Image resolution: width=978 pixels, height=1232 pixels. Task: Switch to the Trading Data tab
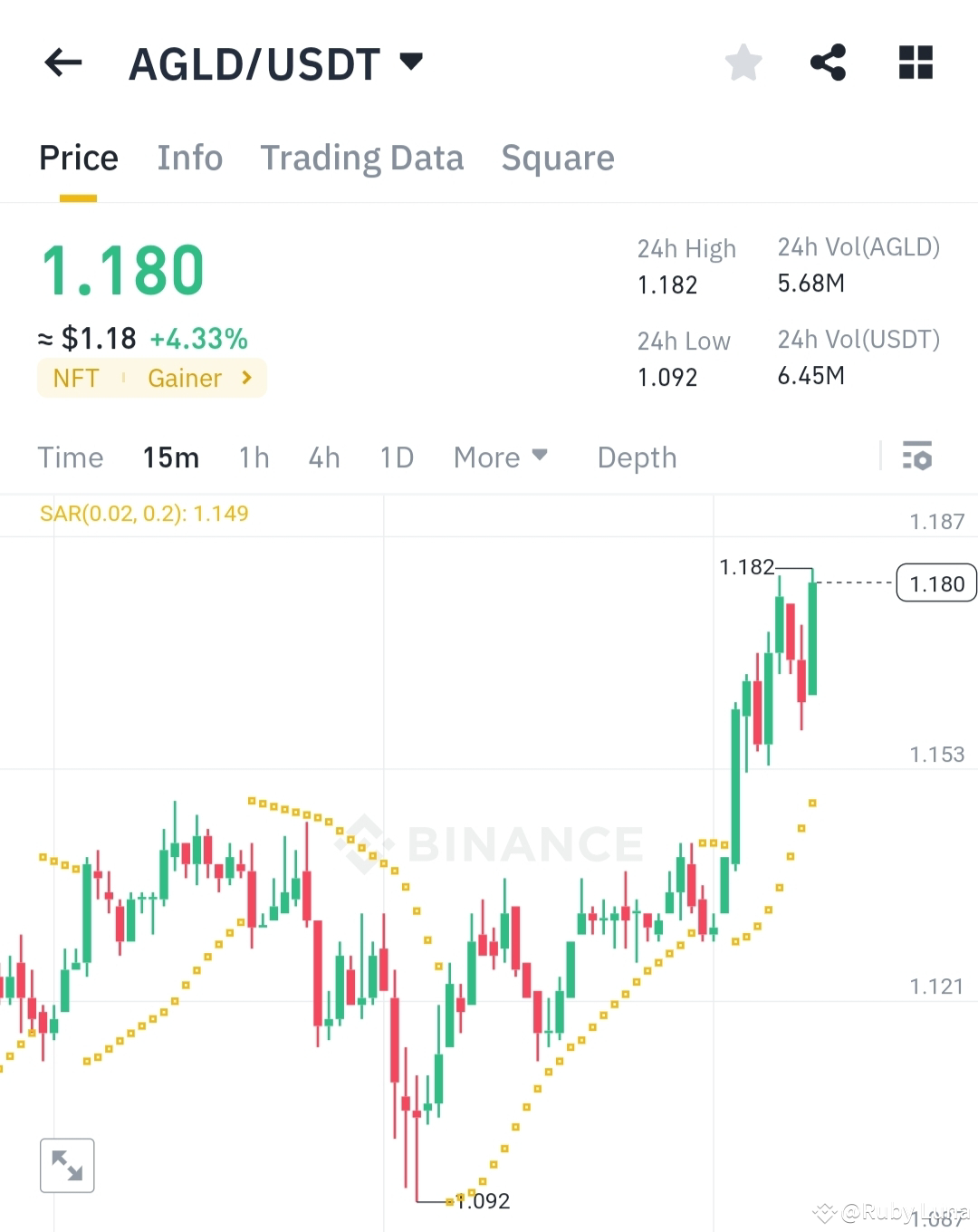361,158
